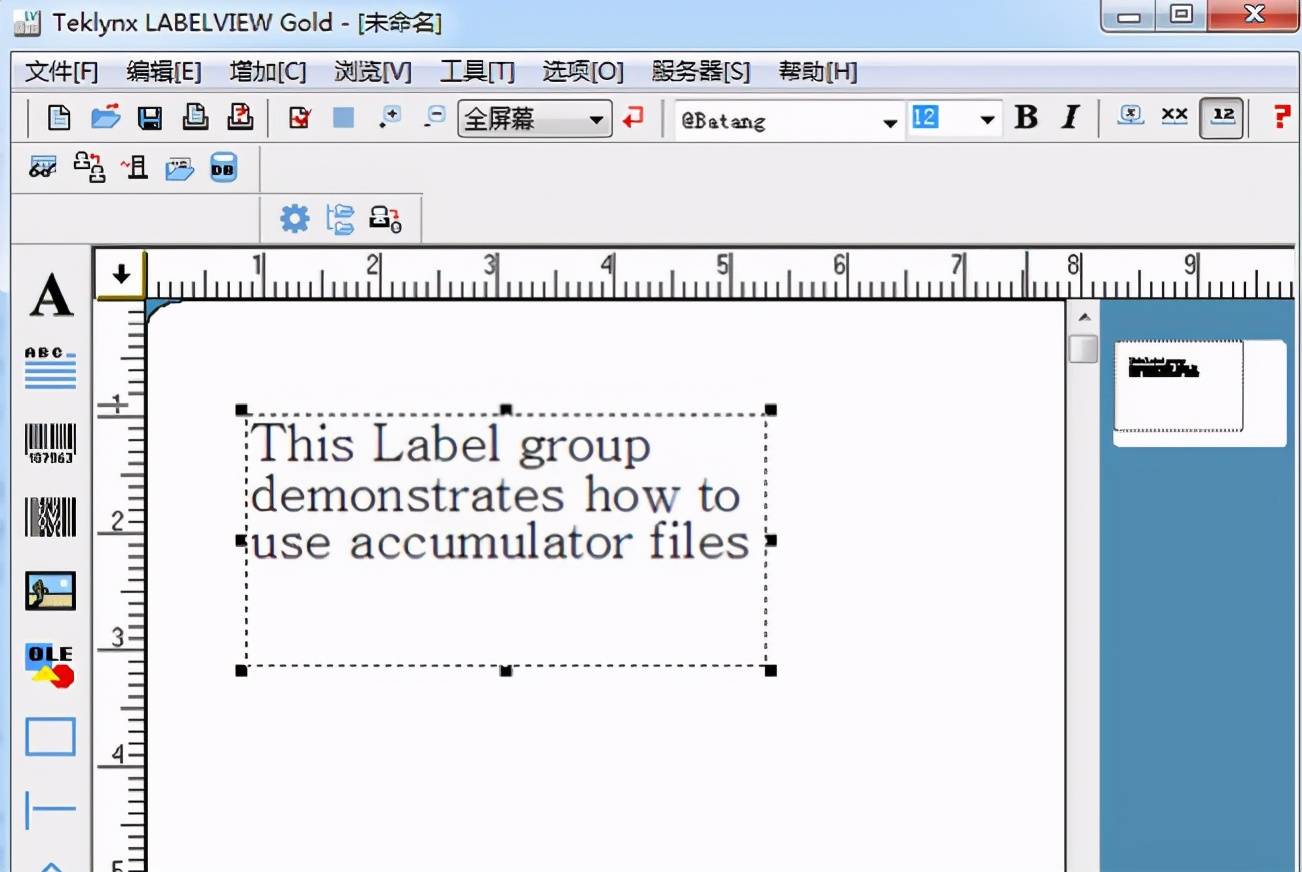Select the ABC paragraph text tool
This screenshot has height=872, width=1302.
click(x=50, y=368)
